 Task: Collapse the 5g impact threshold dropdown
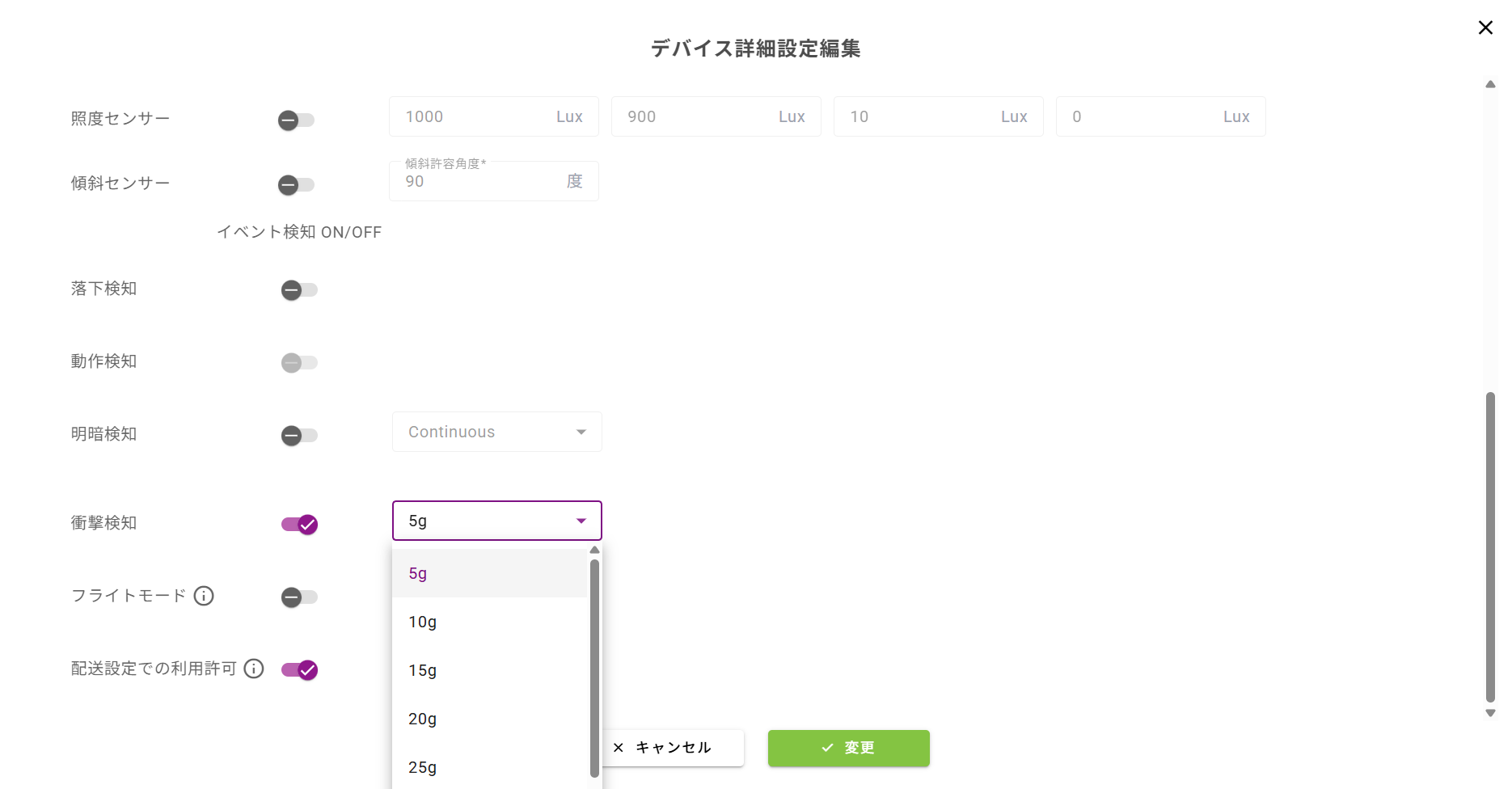coord(496,521)
